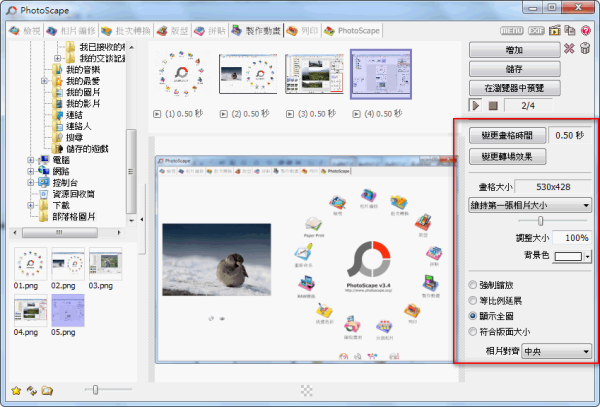Click the refresh arrows icon in bottom bar
600x407 pixels.
[x=31, y=390]
